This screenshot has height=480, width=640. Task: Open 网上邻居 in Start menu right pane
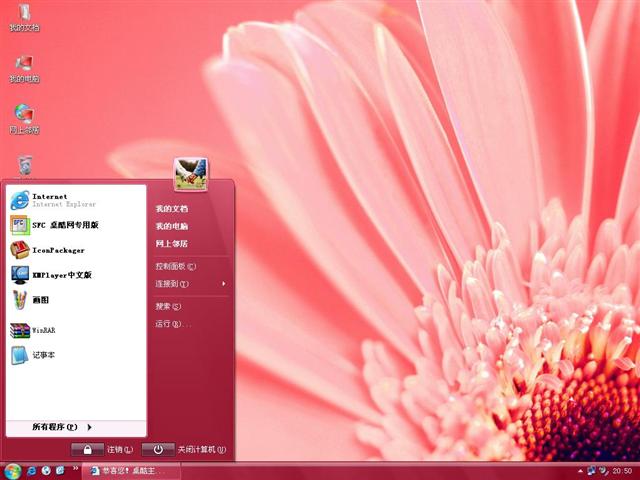(x=172, y=244)
